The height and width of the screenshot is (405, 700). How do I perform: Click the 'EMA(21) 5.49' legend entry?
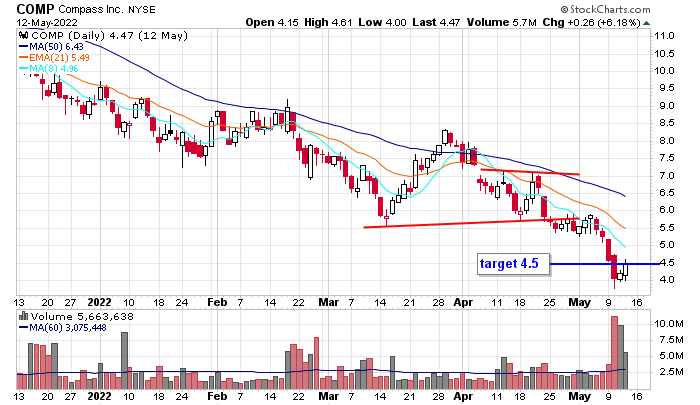tap(54, 58)
